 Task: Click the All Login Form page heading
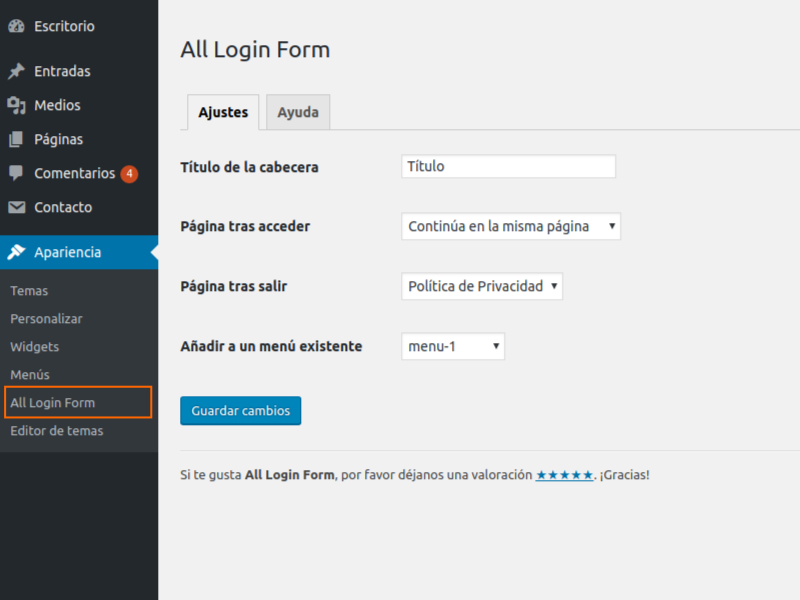pos(255,50)
